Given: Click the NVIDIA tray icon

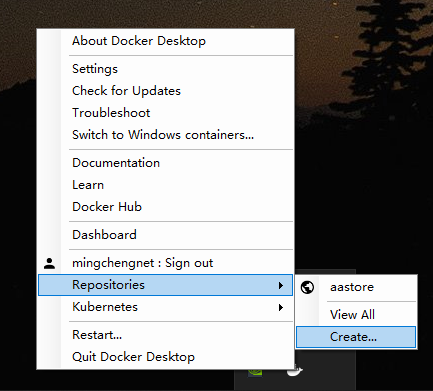Looking at the screenshot, I should coord(255,372).
